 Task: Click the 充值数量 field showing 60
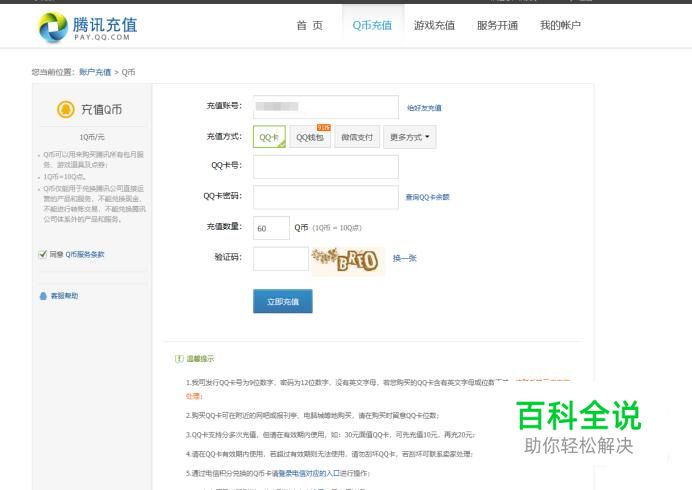271,228
